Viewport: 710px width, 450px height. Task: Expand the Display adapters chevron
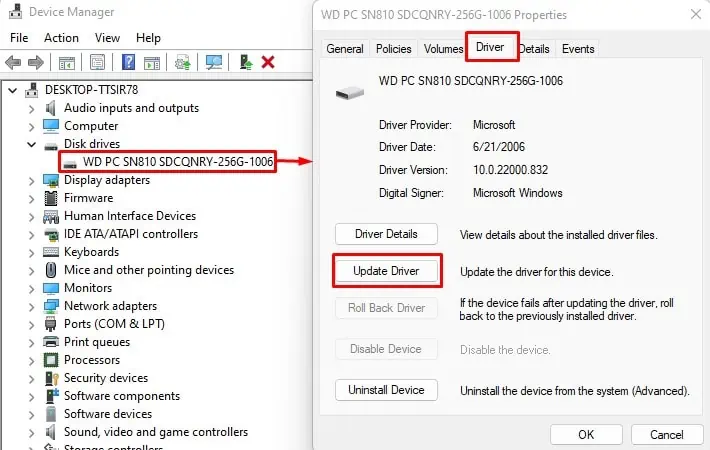31,182
